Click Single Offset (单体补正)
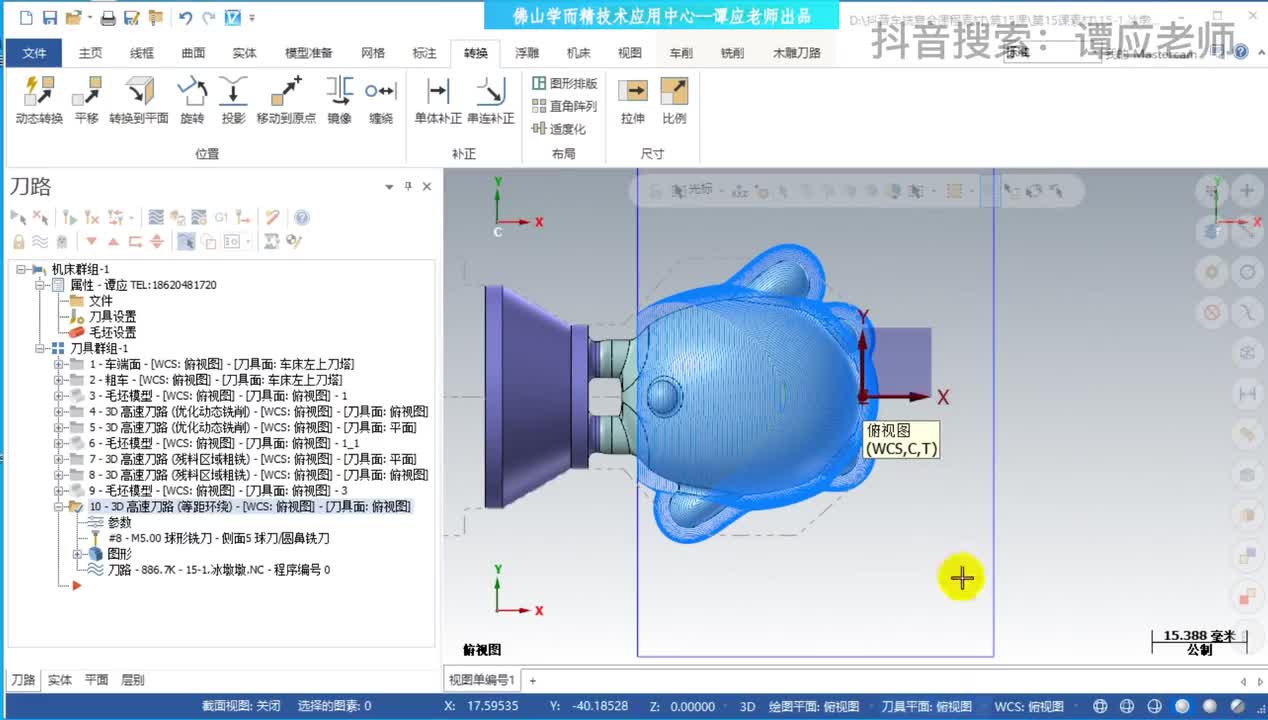 click(x=438, y=100)
